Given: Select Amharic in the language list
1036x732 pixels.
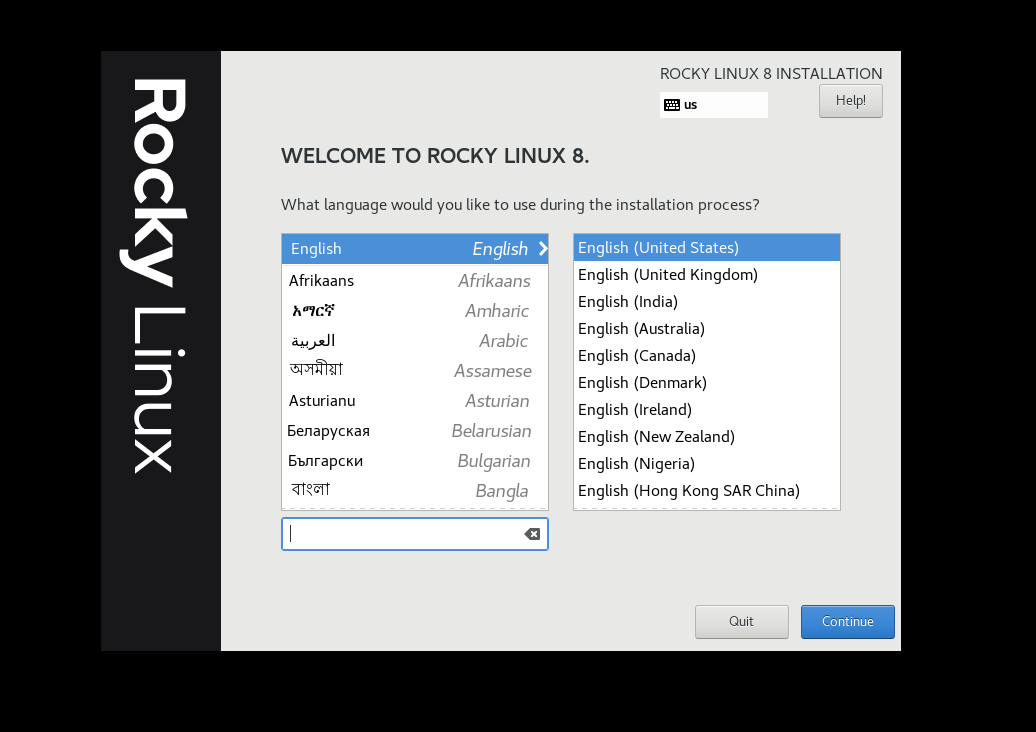Looking at the screenshot, I should coord(415,311).
